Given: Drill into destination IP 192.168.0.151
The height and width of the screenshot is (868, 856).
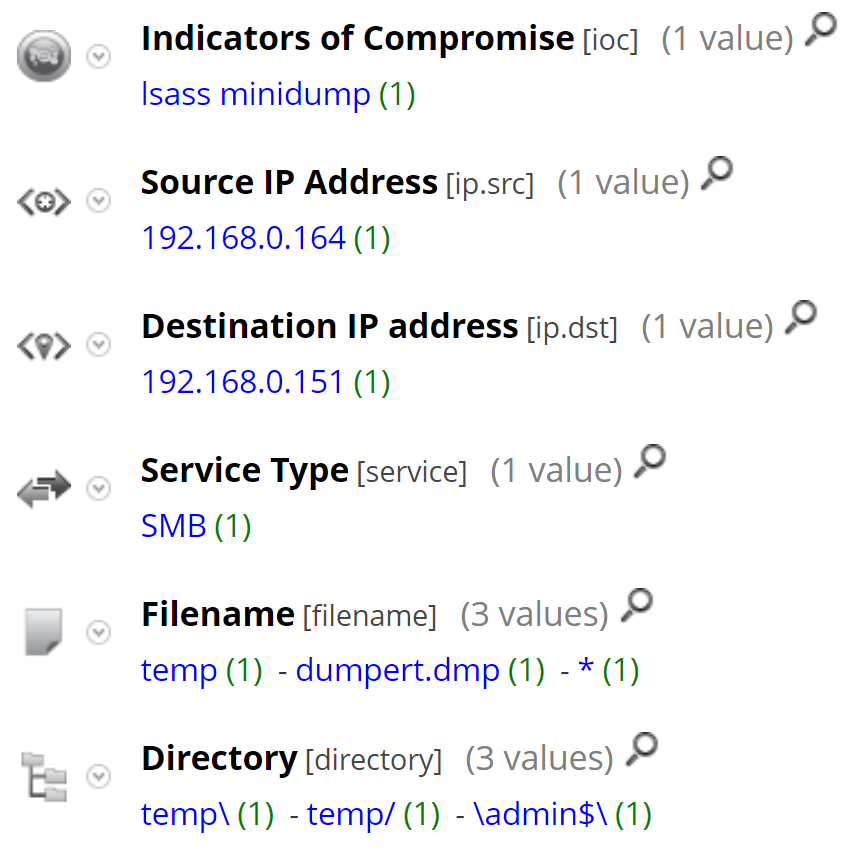Looking at the screenshot, I should [x=243, y=382].
